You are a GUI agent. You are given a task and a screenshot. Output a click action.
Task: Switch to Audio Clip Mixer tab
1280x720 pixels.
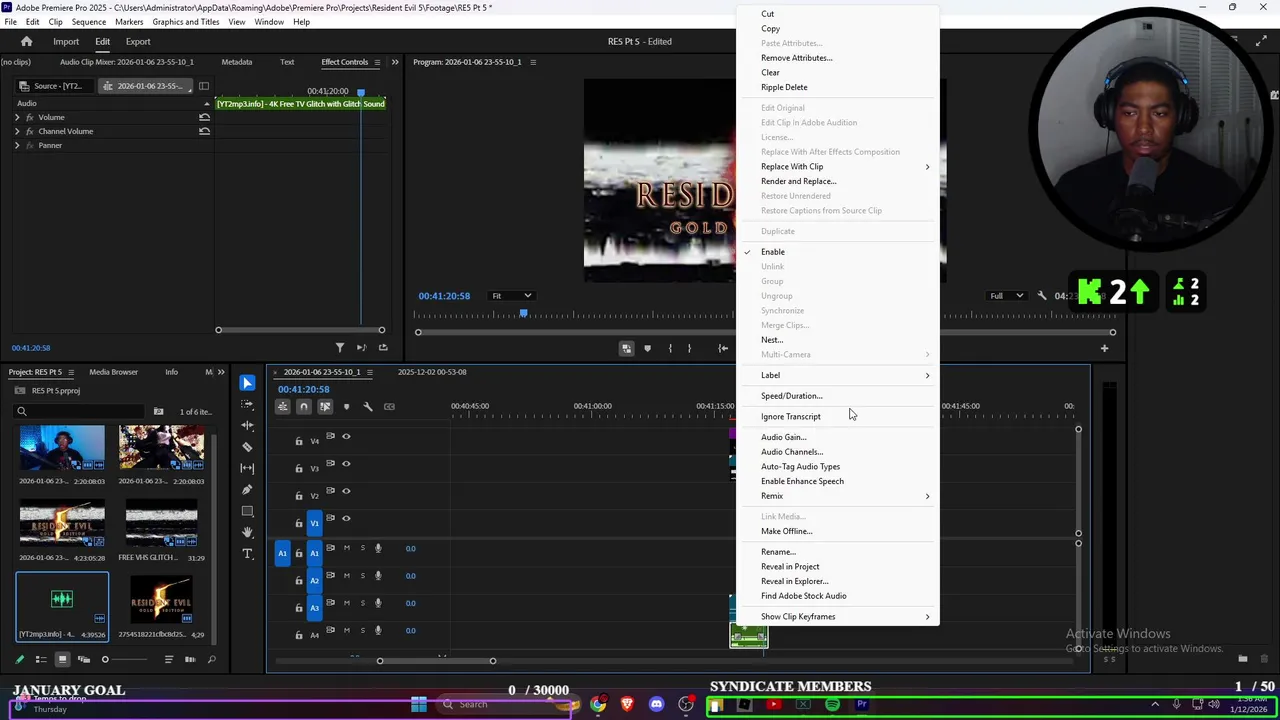coord(127,62)
